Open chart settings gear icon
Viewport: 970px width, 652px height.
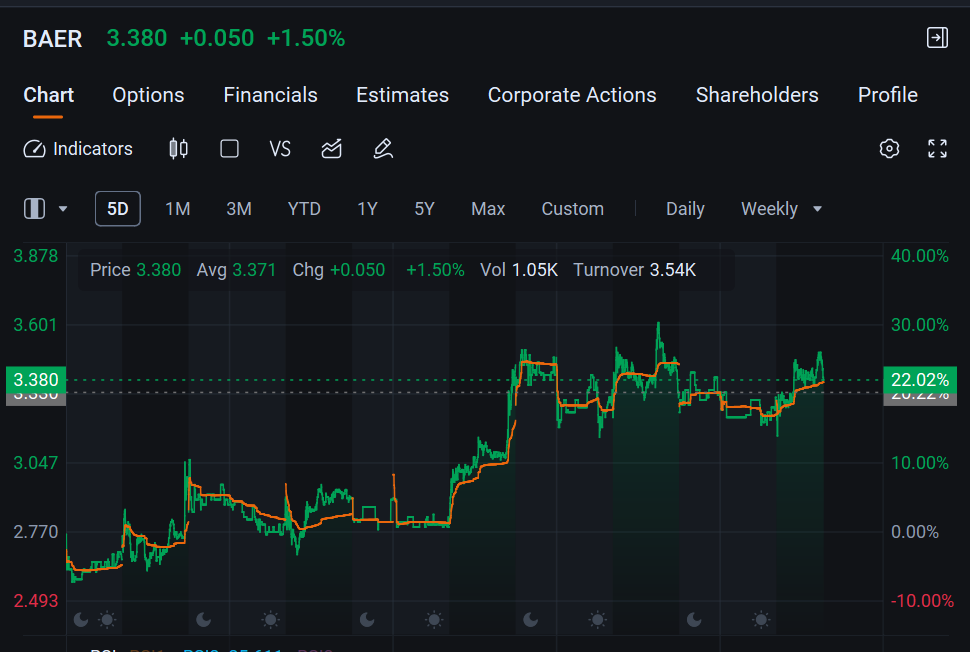point(890,148)
